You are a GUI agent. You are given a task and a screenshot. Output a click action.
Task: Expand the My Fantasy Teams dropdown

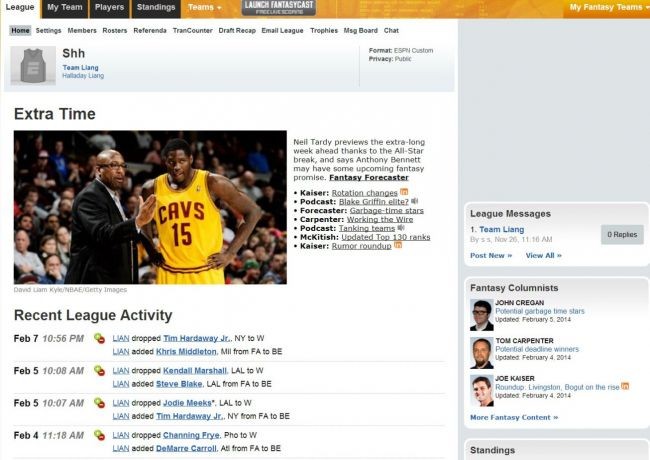(x=608, y=7)
